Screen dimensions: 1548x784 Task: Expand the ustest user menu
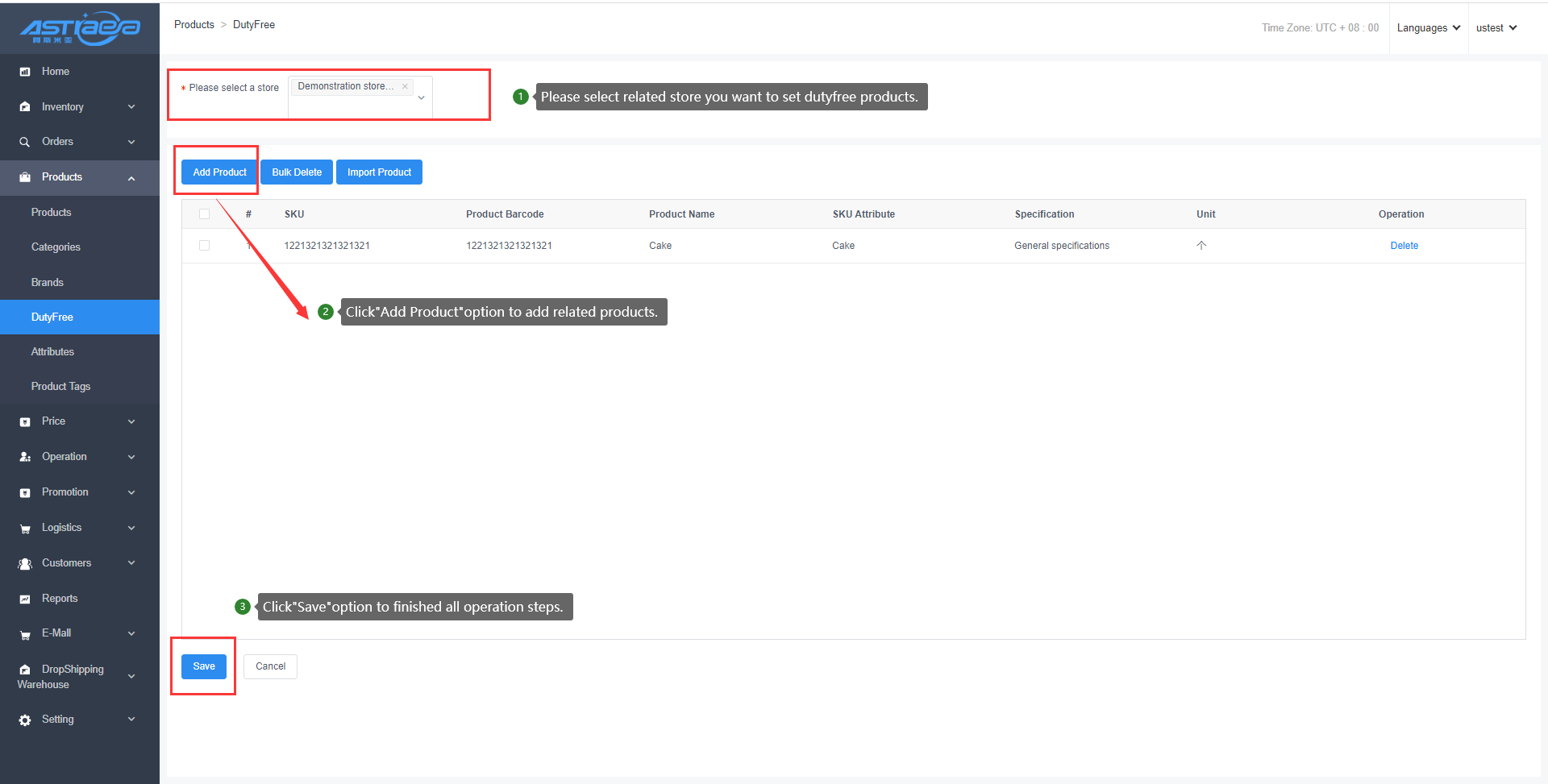[x=1496, y=28]
